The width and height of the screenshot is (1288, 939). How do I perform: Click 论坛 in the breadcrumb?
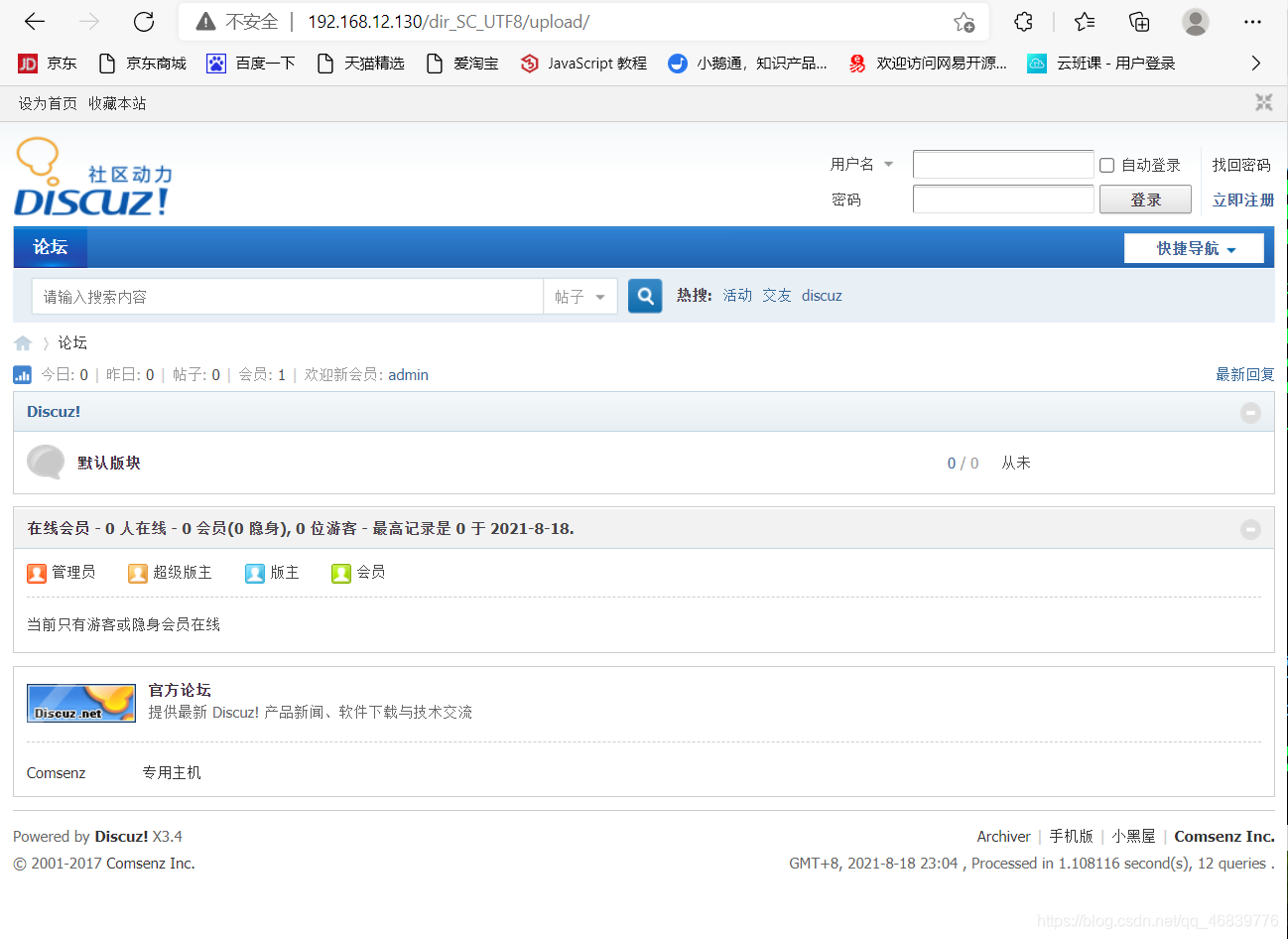(x=72, y=342)
